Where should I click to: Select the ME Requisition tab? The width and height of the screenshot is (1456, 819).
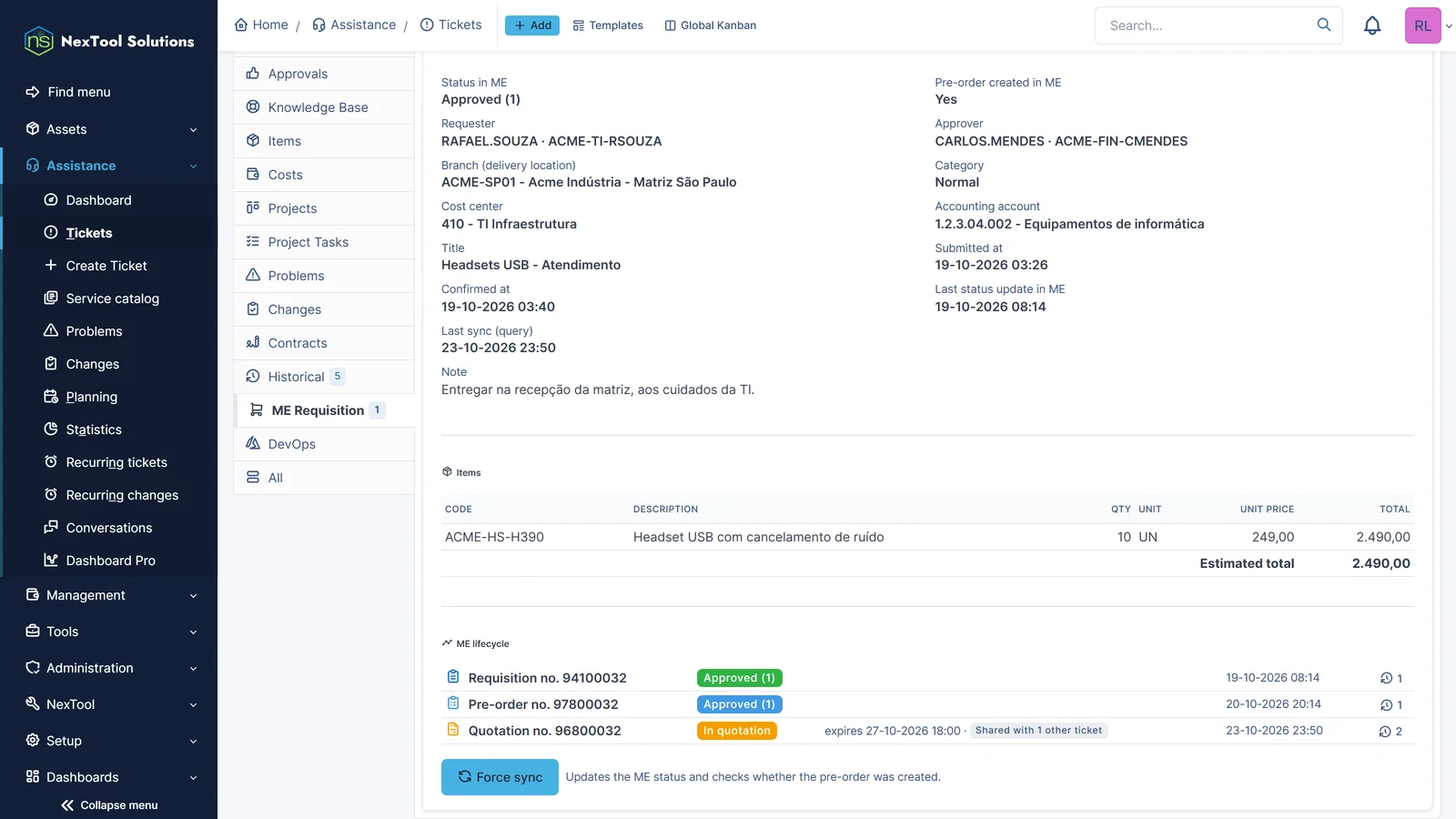(x=324, y=410)
